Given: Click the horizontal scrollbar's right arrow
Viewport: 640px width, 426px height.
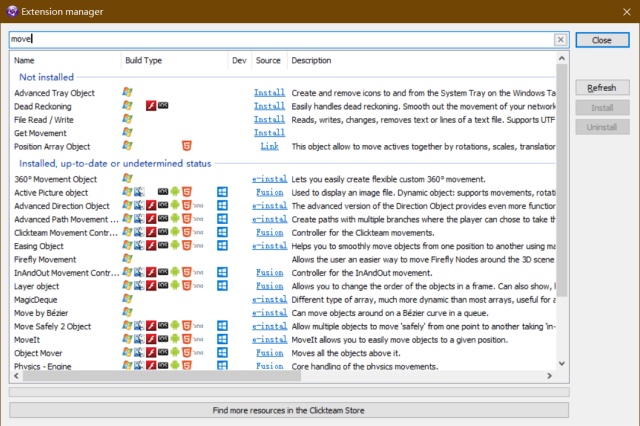Looking at the screenshot, I should 549,376.
